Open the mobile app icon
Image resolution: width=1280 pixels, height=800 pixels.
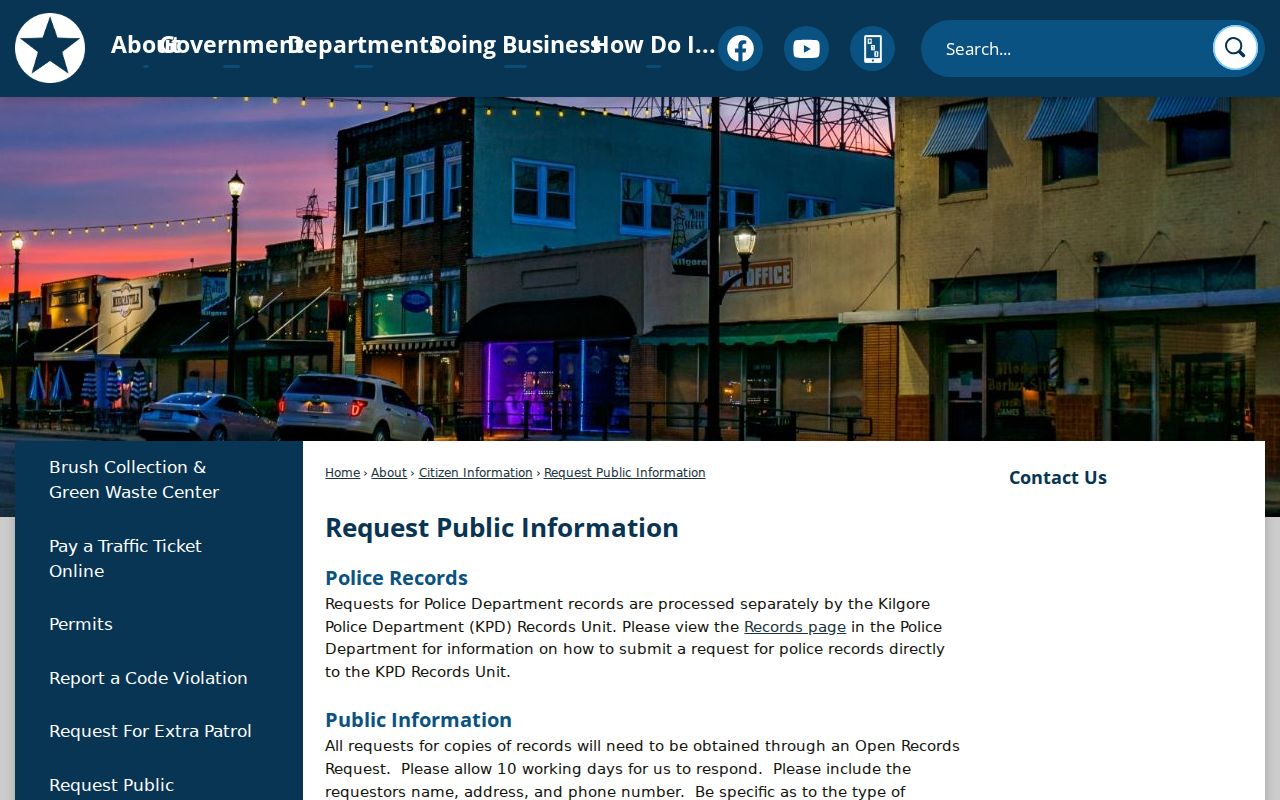[x=872, y=48]
